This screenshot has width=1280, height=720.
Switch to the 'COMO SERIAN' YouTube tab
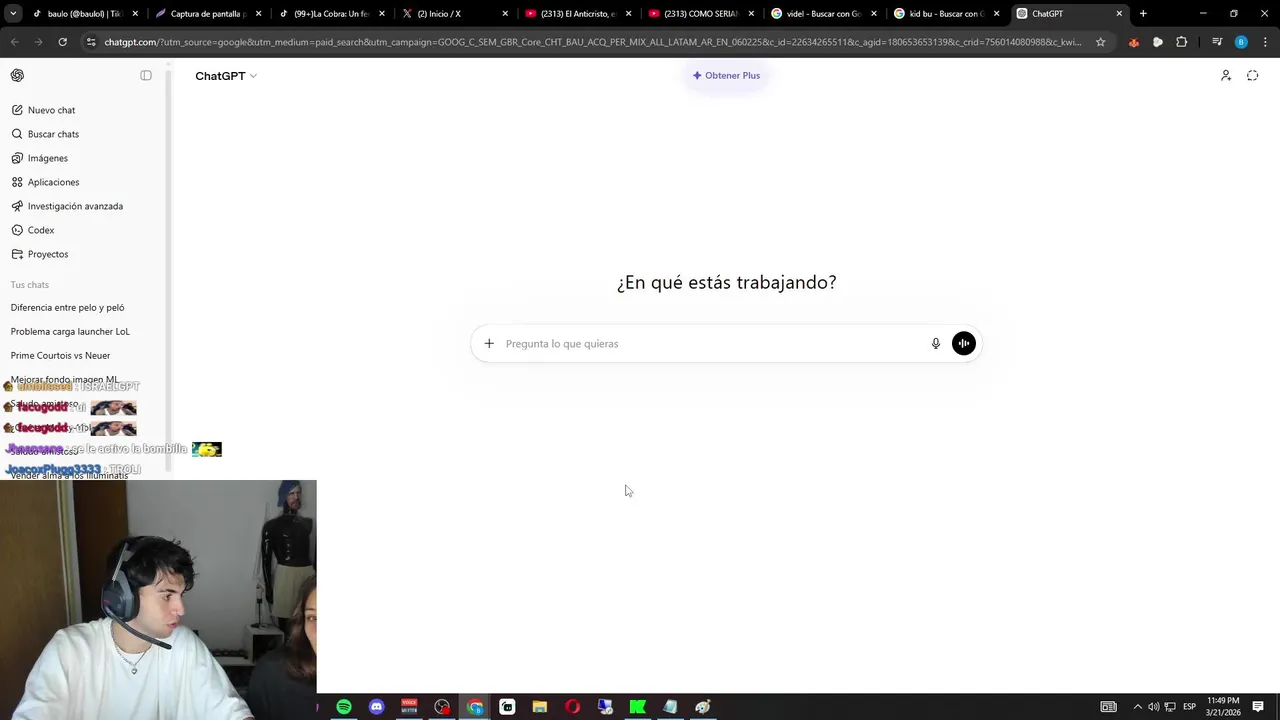698,14
